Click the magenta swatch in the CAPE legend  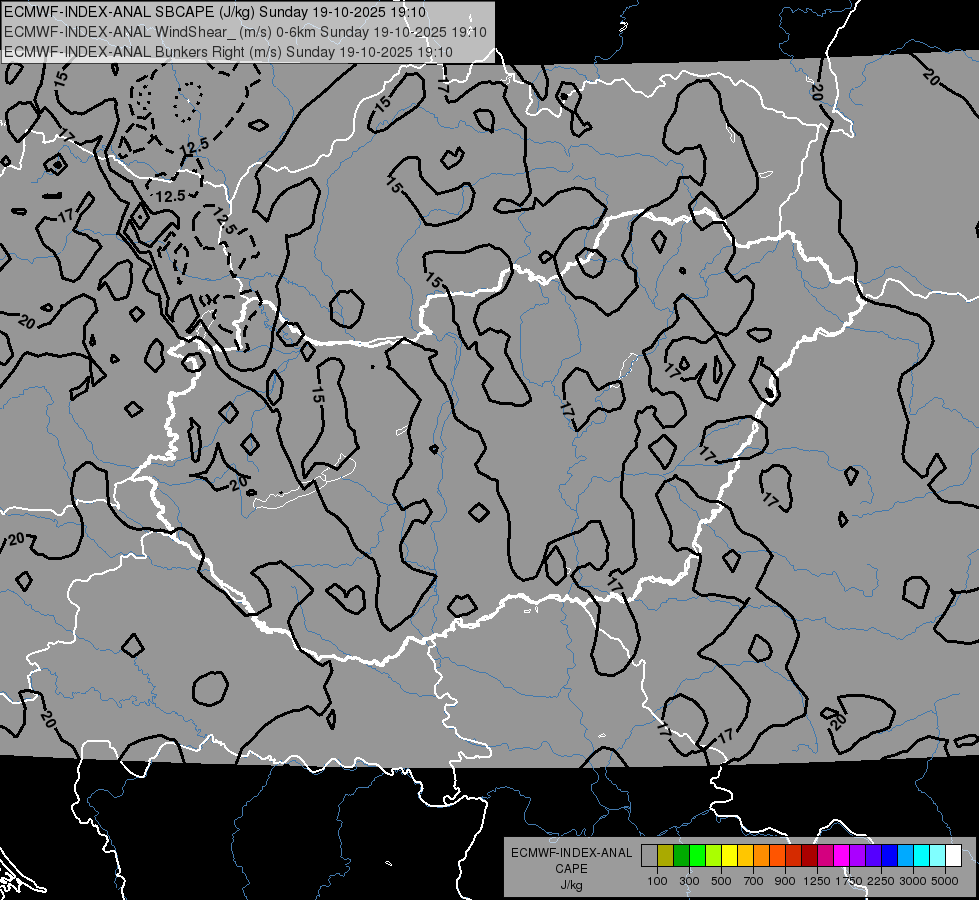pyautogui.click(x=842, y=856)
